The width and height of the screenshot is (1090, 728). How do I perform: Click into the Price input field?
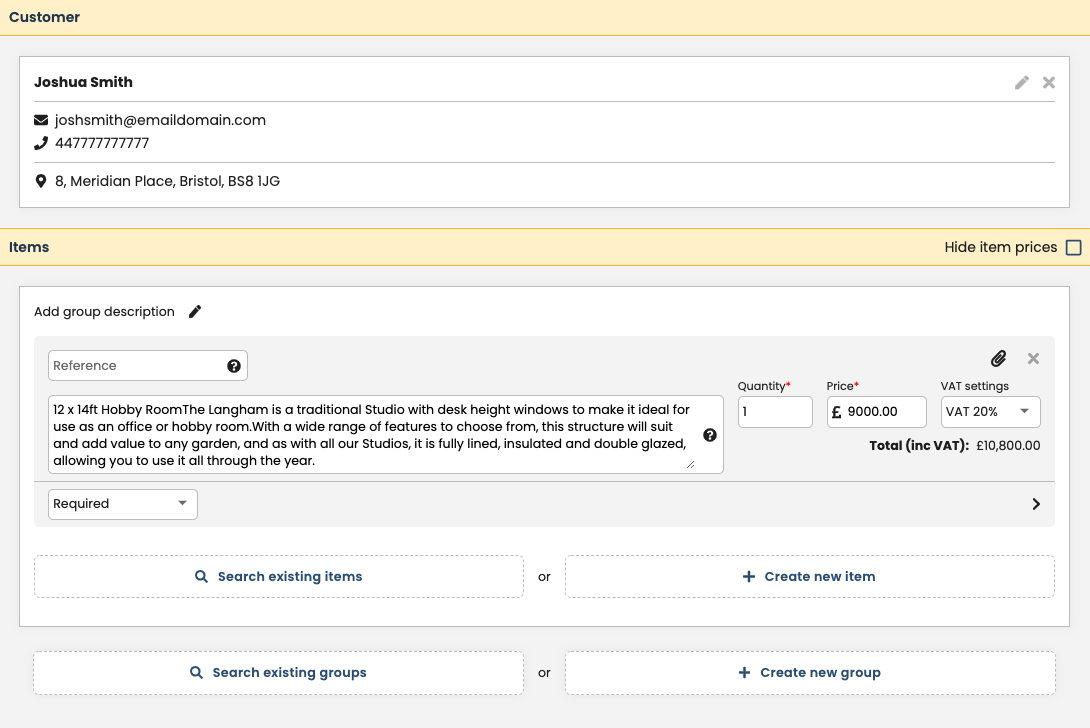click(x=884, y=412)
